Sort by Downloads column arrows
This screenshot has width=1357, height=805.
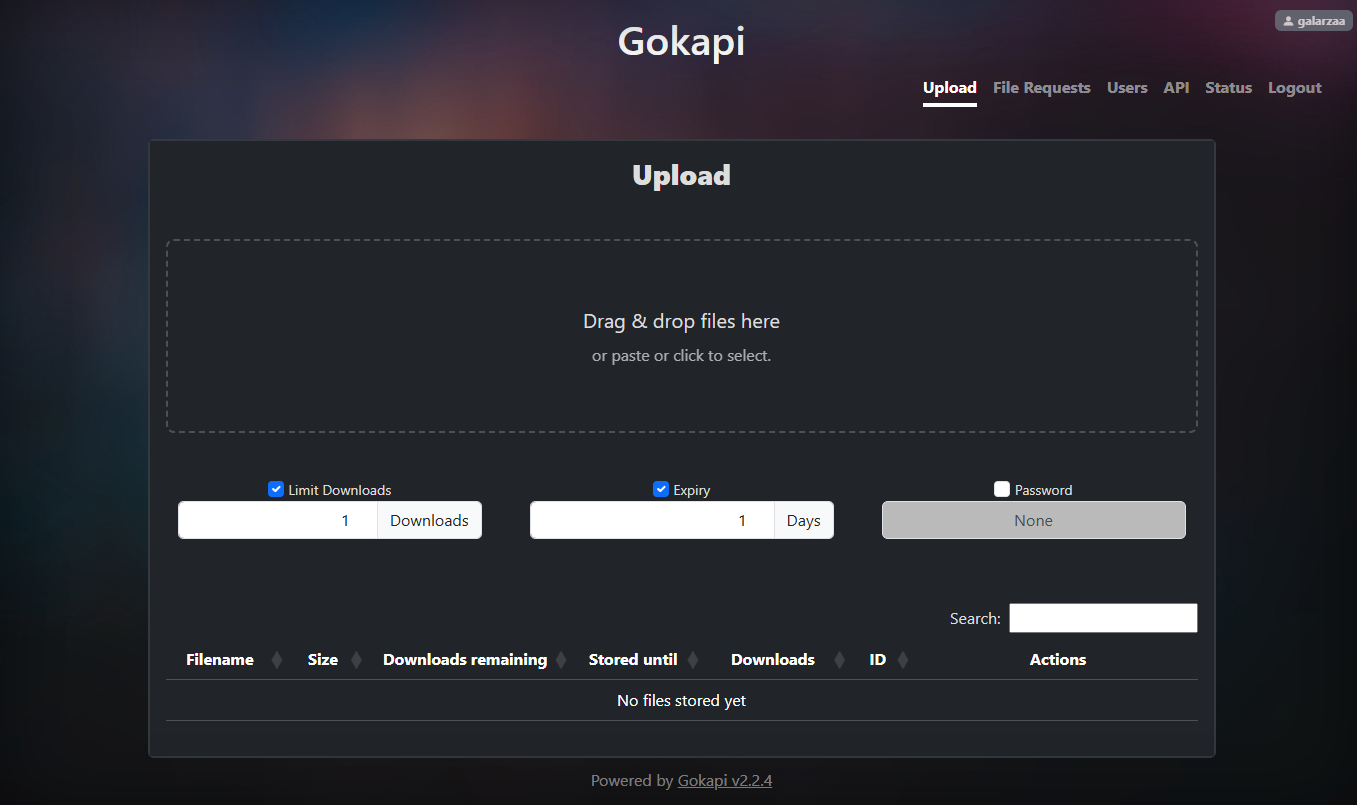tap(840, 660)
